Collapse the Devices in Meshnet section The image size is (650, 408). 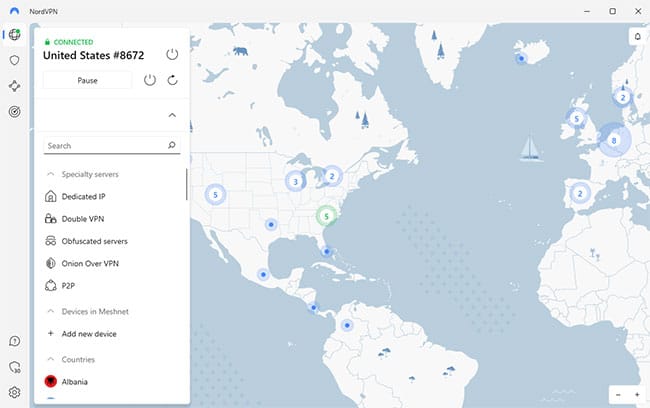[50, 312]
